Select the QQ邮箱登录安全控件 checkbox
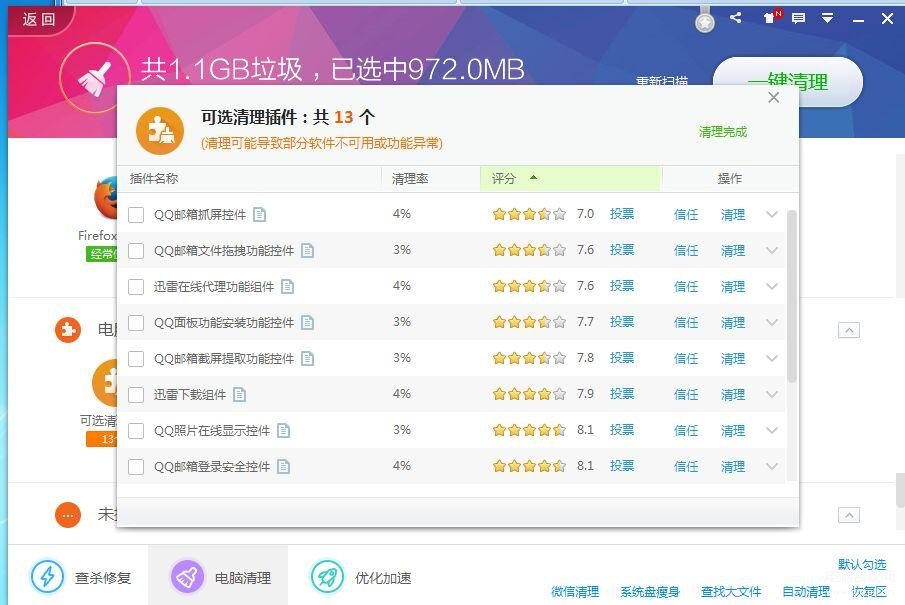905x605 pixels. pos(136,466)
